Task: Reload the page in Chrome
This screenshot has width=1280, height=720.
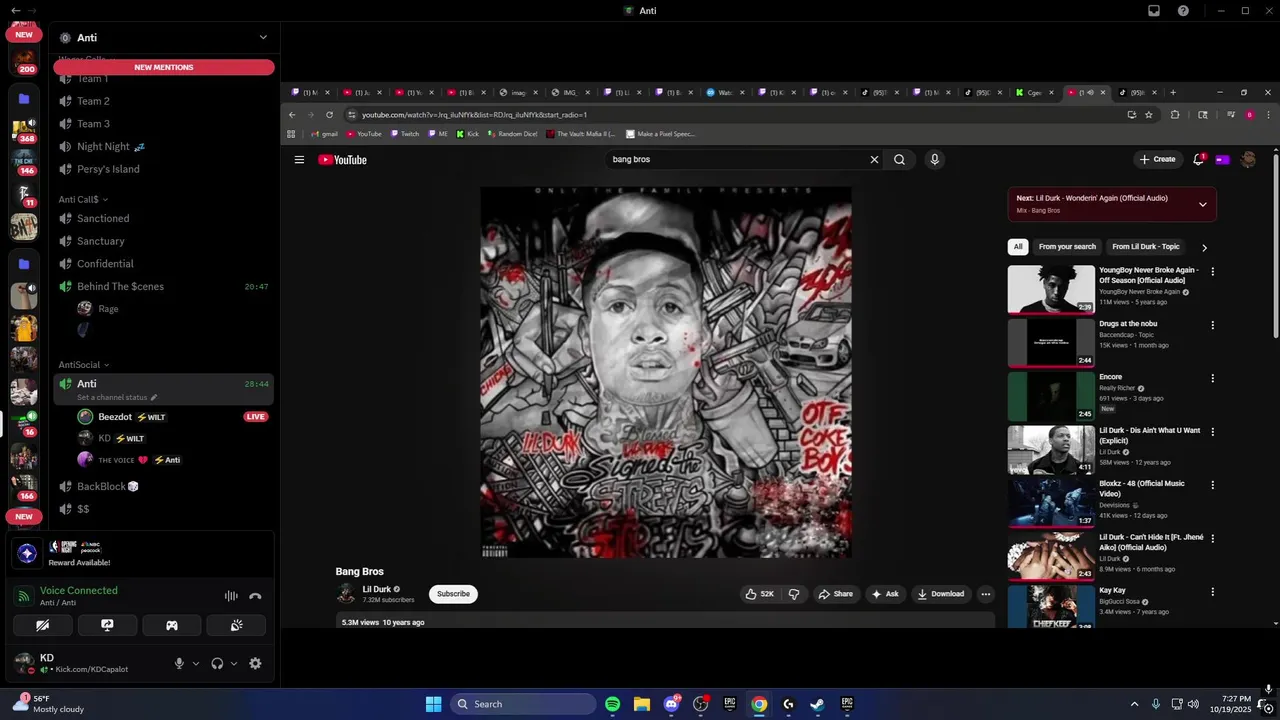Action: coord(329,115)
